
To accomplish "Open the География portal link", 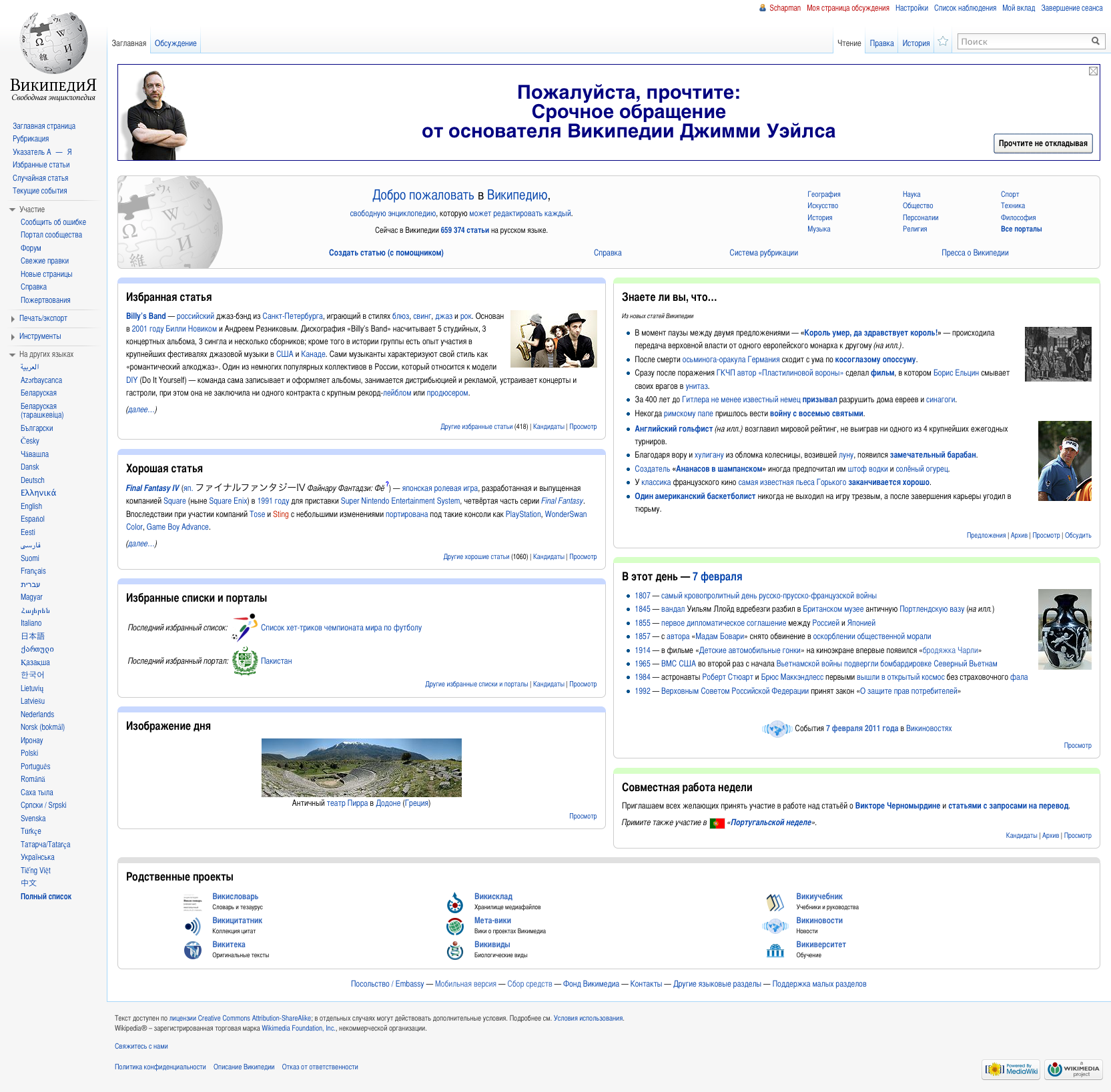I will 824,194.
